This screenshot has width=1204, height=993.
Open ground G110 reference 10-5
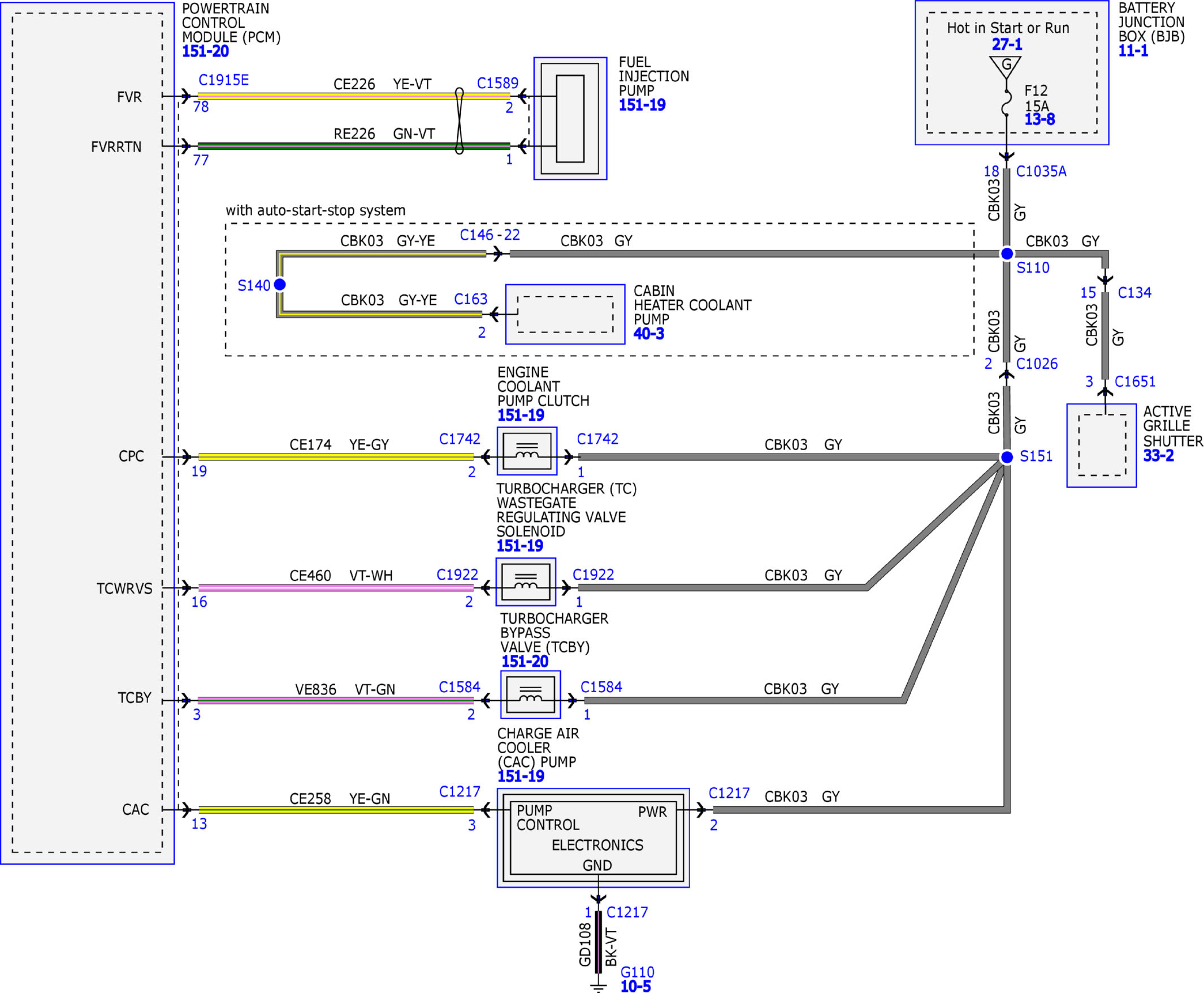click(636, 986)
